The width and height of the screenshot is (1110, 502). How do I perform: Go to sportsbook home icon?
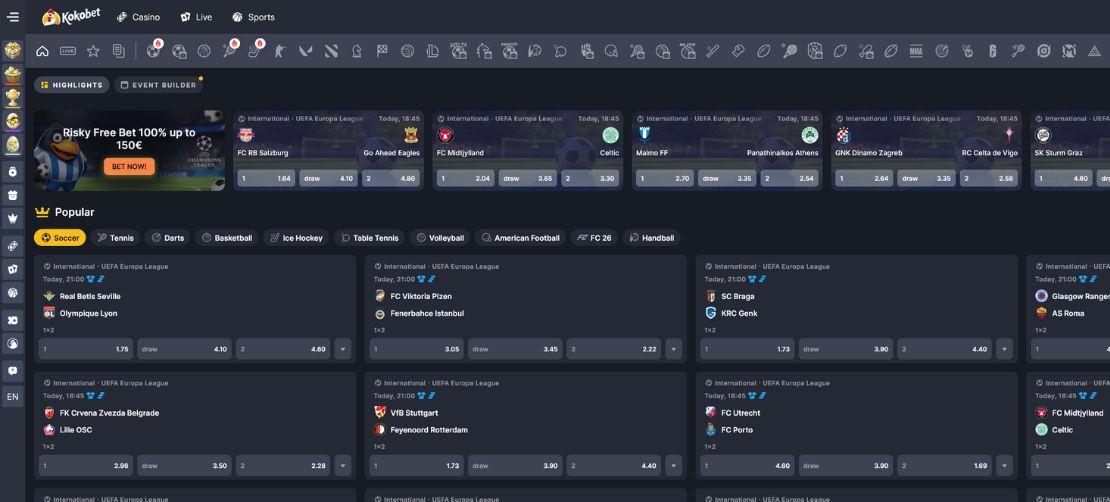tap(42, 51)
